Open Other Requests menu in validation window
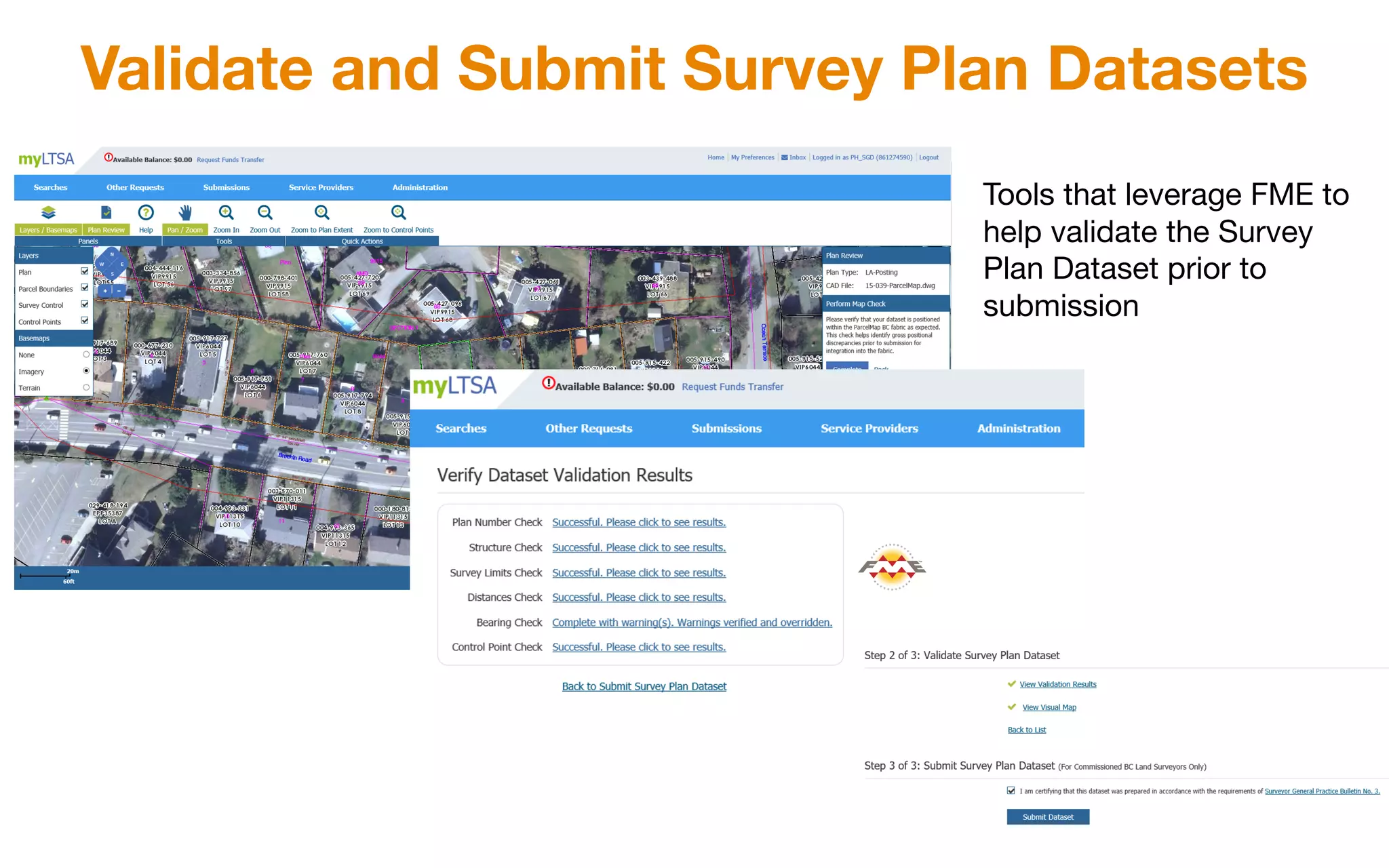This screenshot has width=1389, height=868. pos(589,429)
